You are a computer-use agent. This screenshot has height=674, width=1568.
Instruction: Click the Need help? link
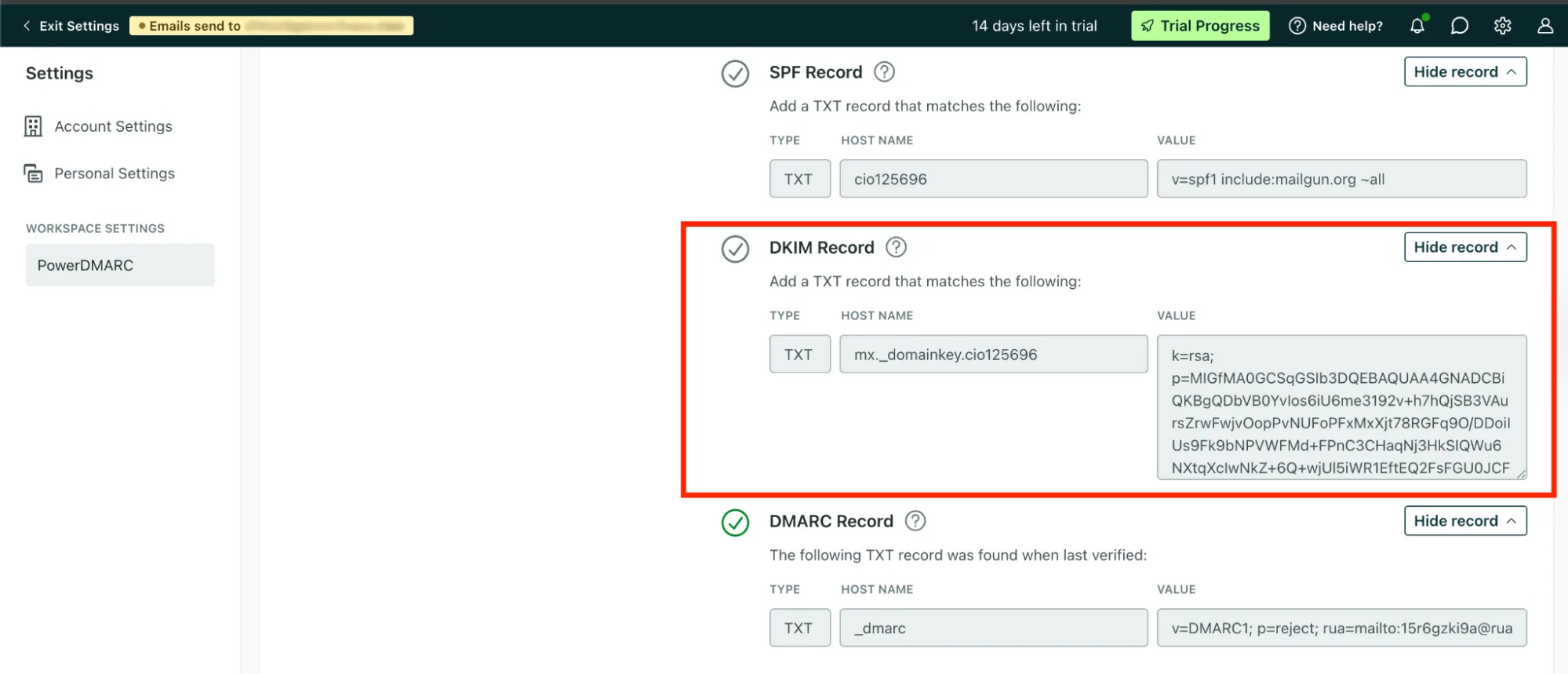[1336, 26]
